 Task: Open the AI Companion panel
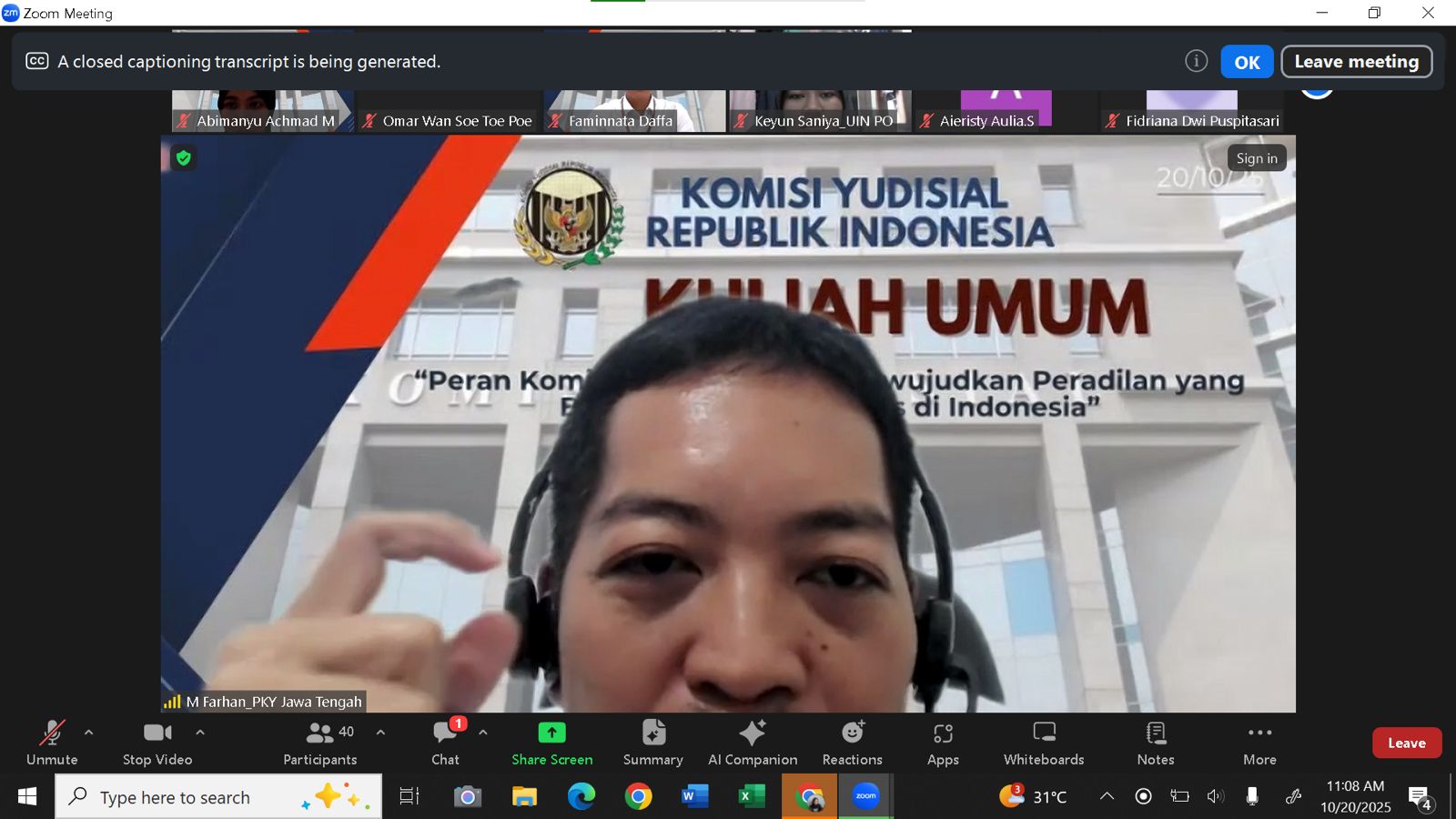pyautogui.click(x=753, y=743)
